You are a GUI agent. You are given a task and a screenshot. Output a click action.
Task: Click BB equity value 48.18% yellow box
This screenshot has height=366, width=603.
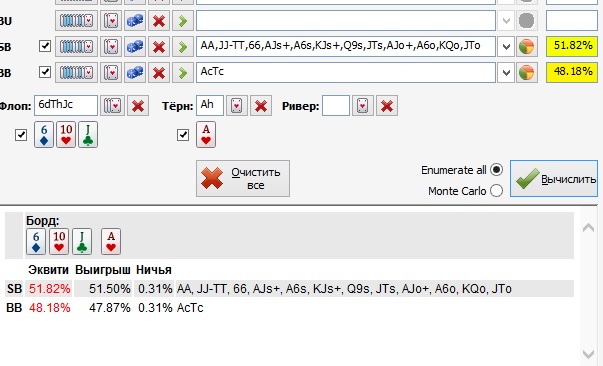(572, 73)
